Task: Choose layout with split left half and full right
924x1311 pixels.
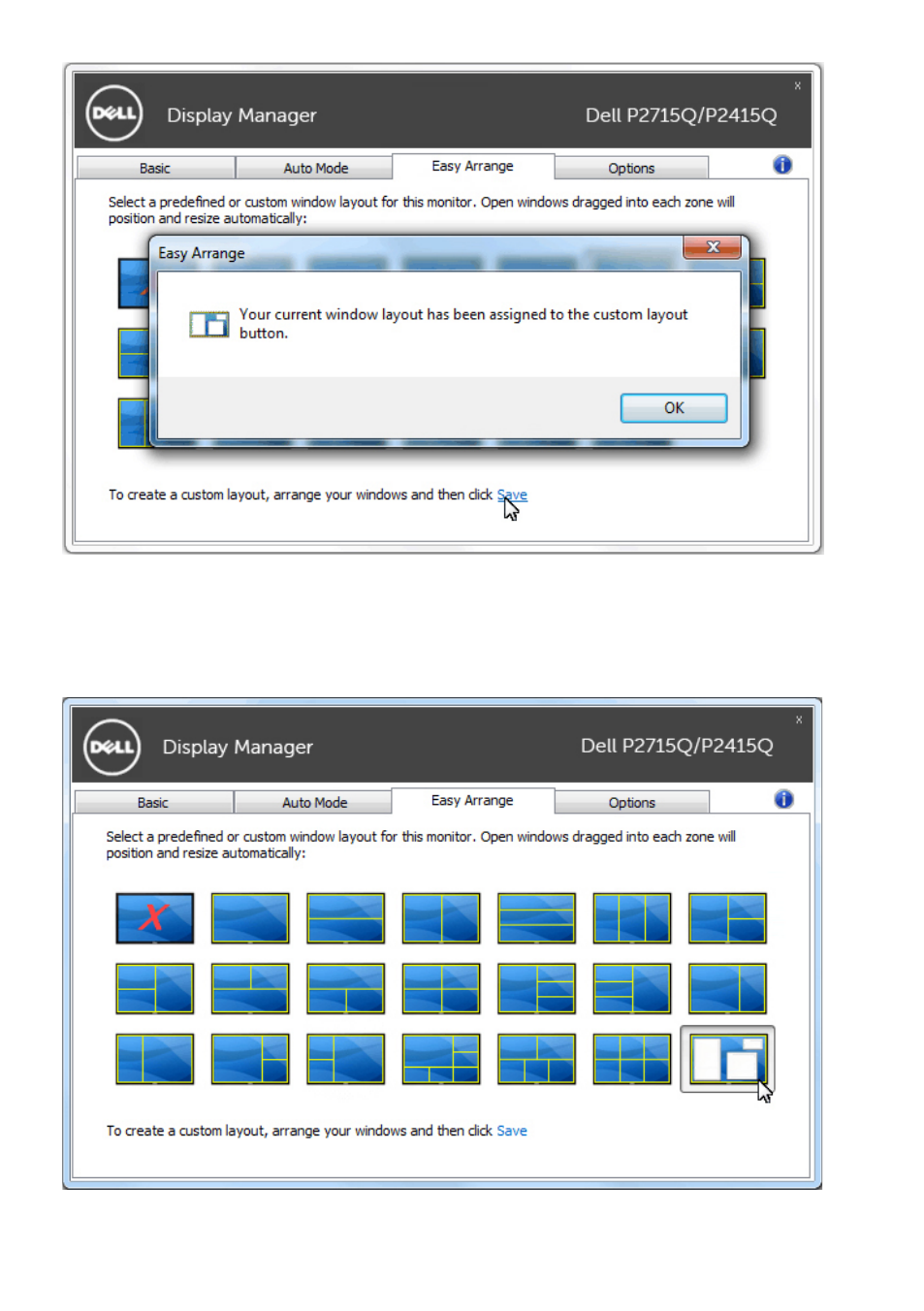Action: coord(155,988)
